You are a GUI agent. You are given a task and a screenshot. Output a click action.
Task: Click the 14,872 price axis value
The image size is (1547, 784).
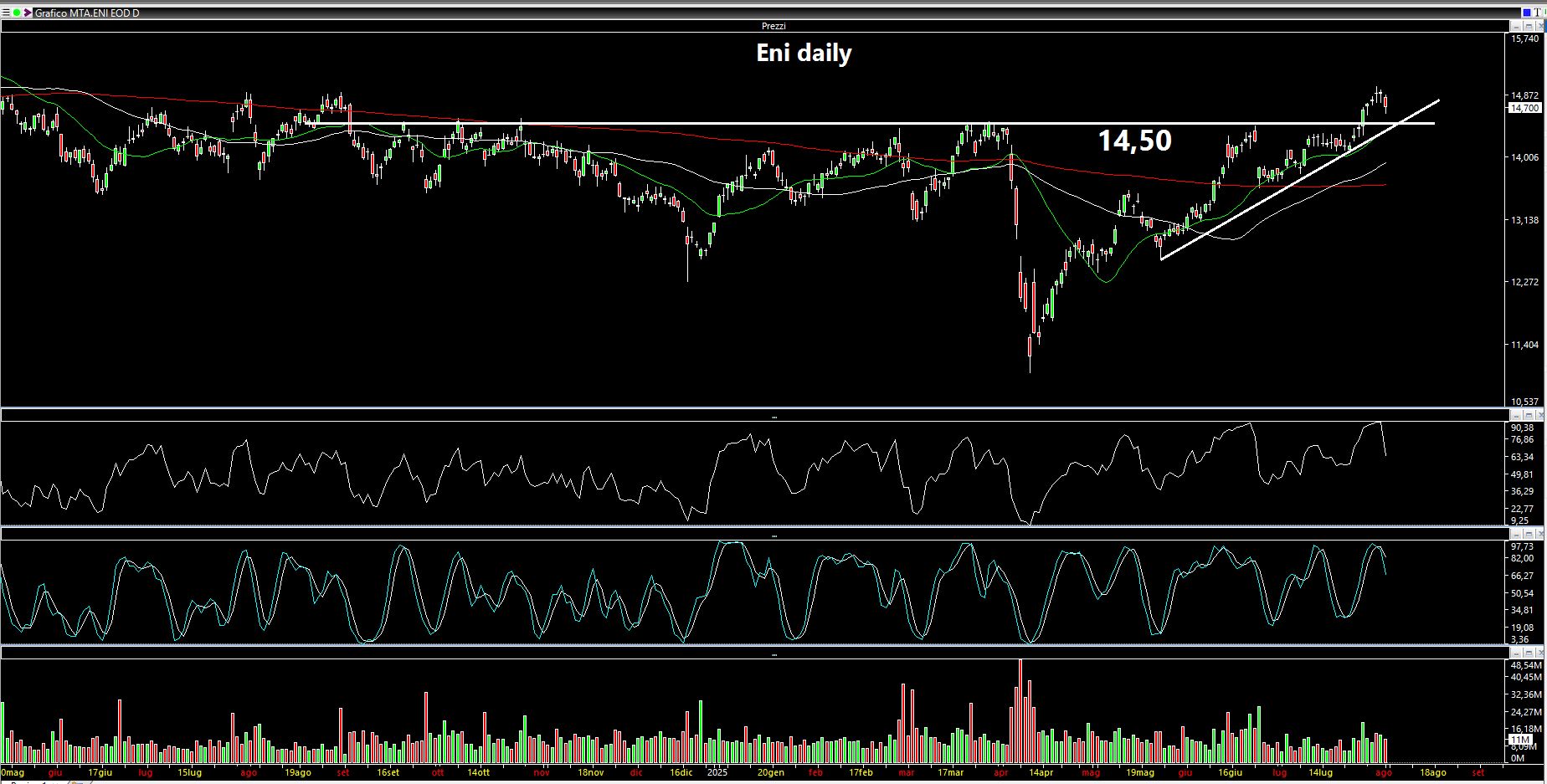[1524, 95]
